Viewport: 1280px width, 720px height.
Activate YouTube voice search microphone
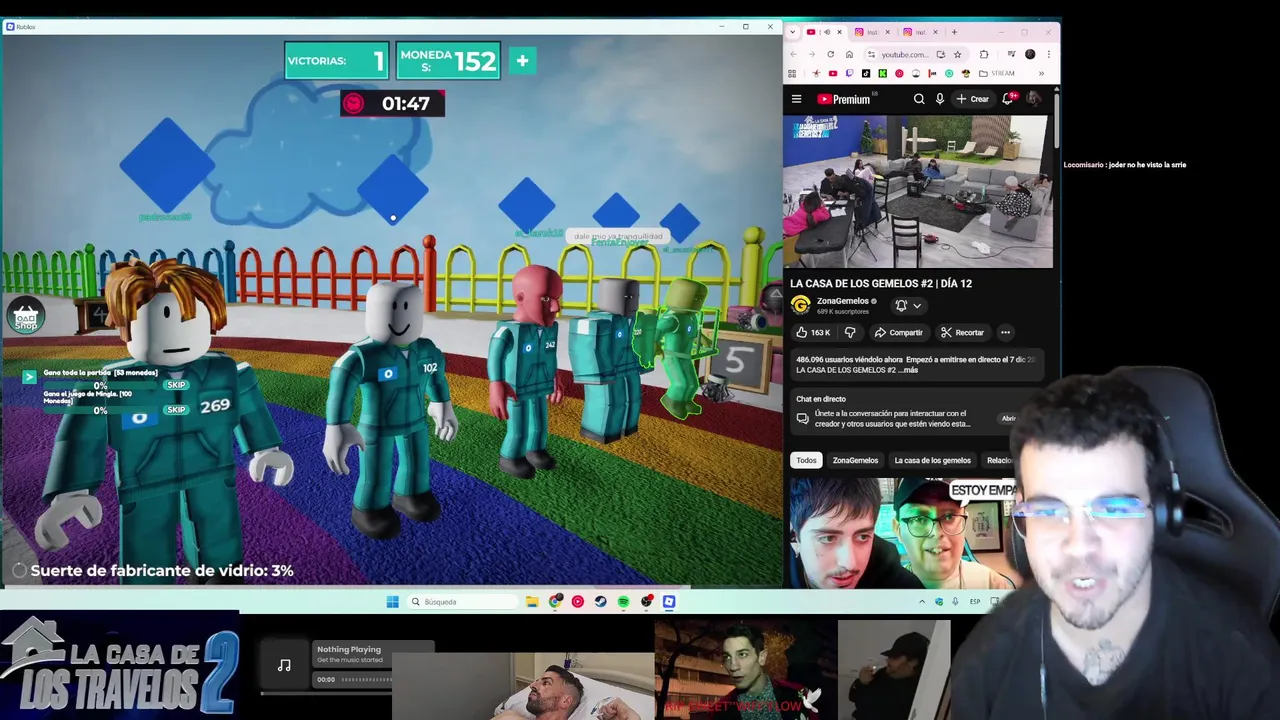pos(940,99)
